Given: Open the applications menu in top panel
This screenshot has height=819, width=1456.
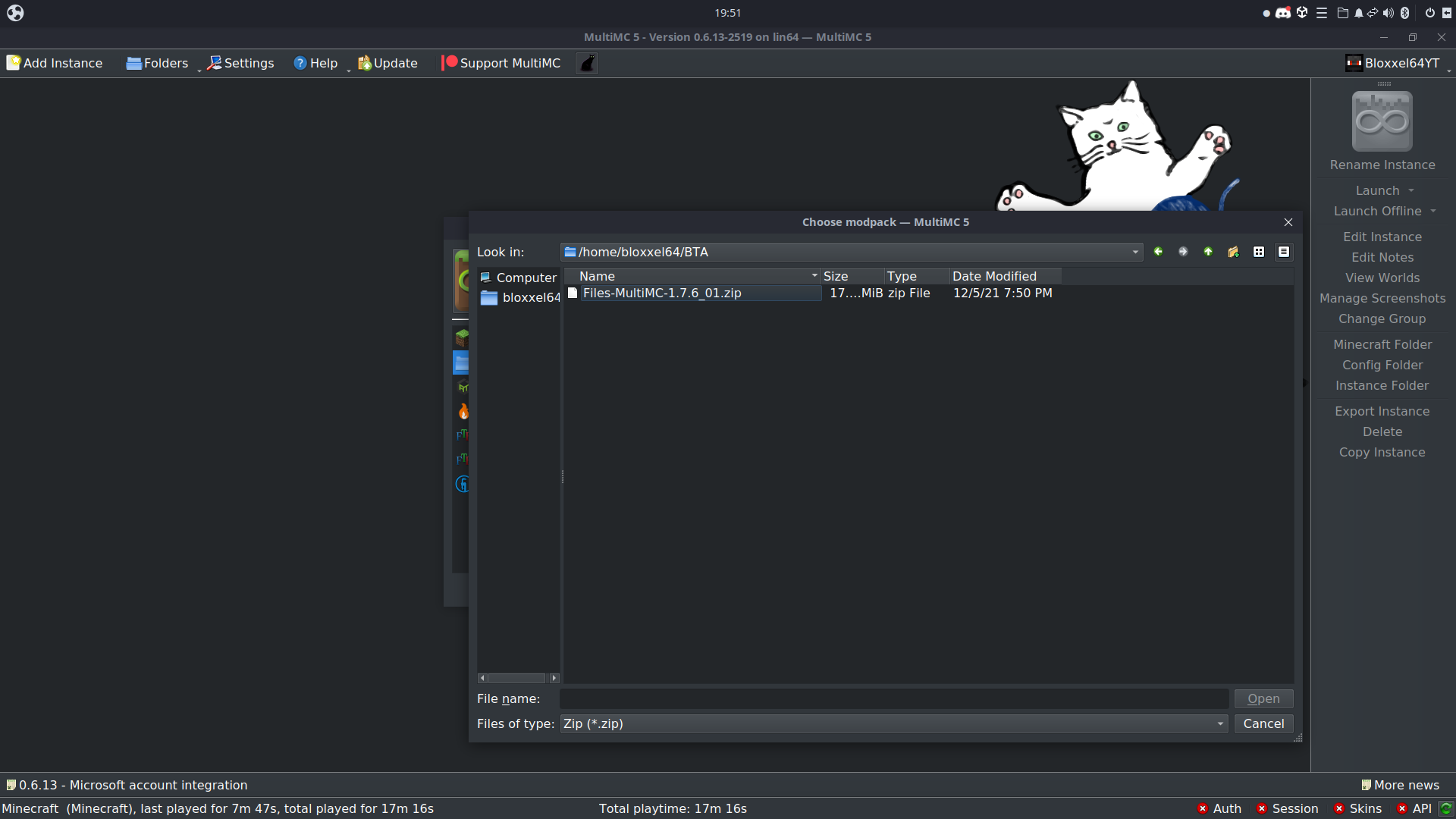Looking at the screenshot, I should [x=15, y=13].
